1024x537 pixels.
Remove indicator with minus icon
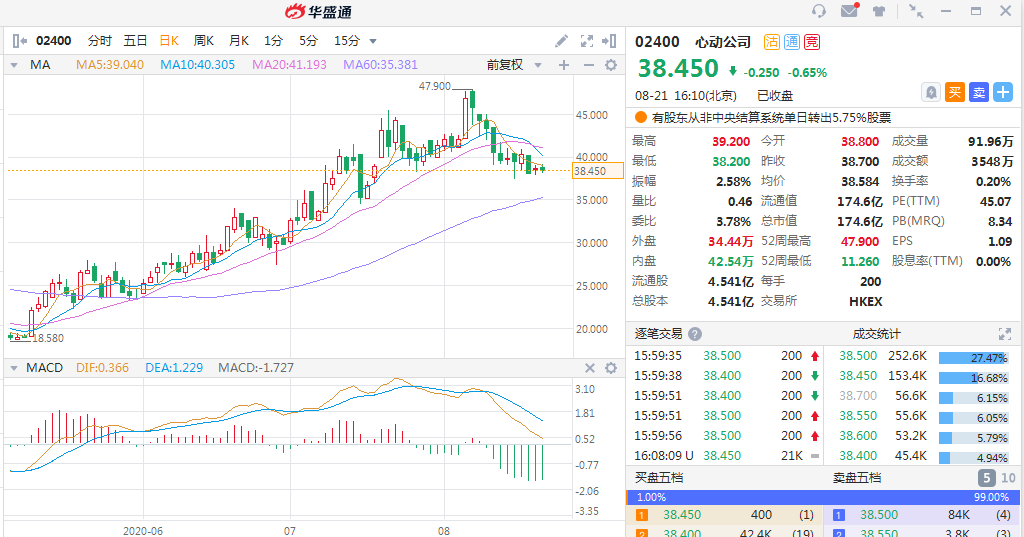(x=588, y=65)
